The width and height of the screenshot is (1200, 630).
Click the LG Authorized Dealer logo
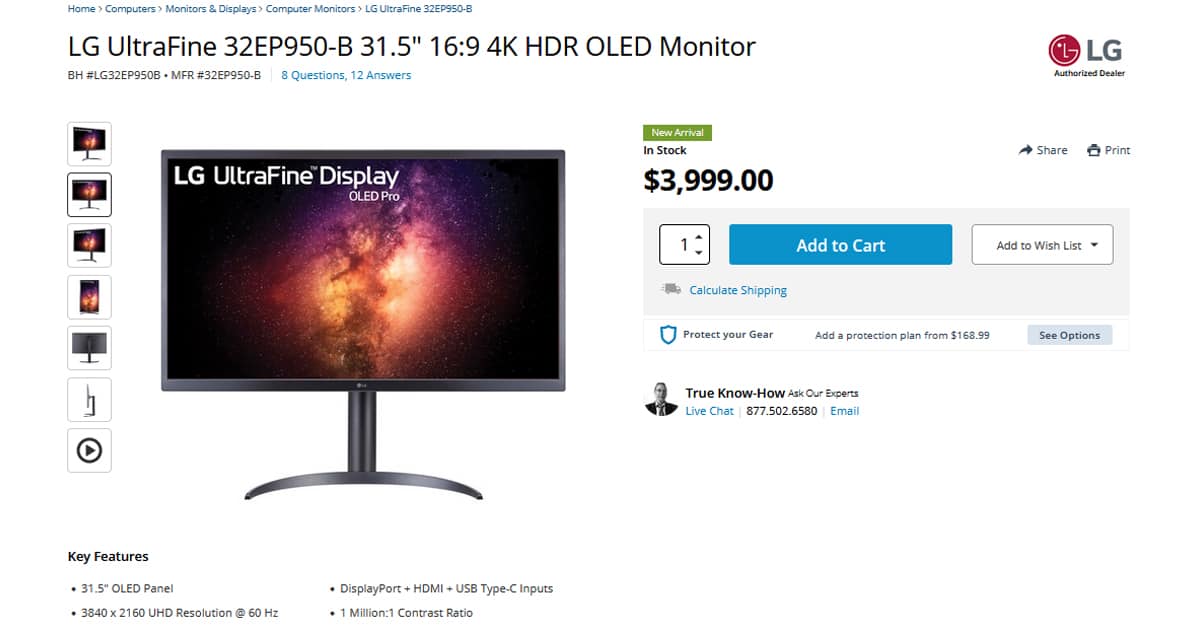(x=1088, y=55)
